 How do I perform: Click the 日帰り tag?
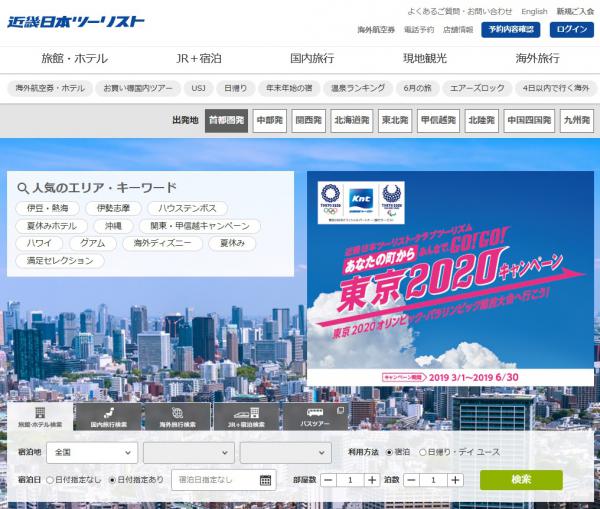pos(235,88)
